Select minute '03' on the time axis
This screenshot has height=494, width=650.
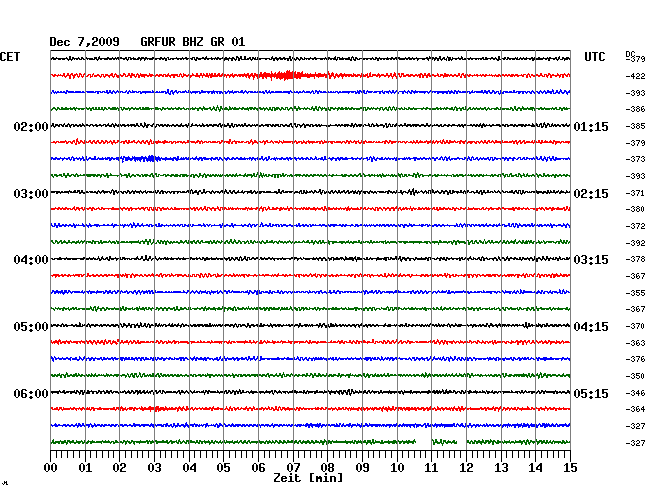[154, 467]
